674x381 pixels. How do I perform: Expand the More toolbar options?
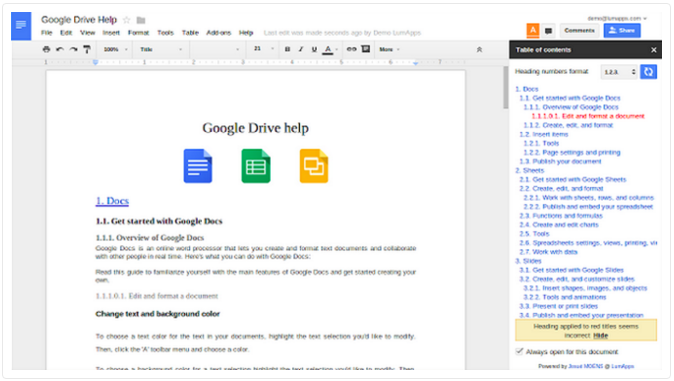pos(389,49)
